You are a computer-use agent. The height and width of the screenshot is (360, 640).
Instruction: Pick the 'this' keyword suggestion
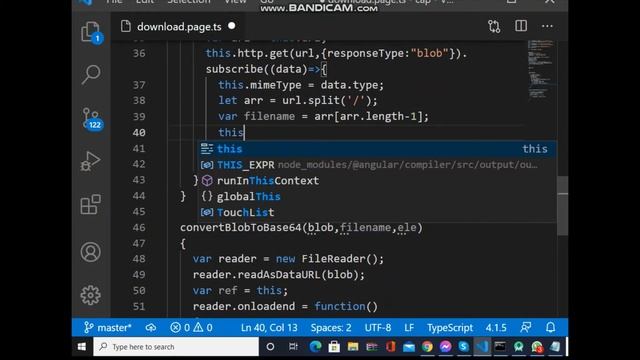[377, 149]
